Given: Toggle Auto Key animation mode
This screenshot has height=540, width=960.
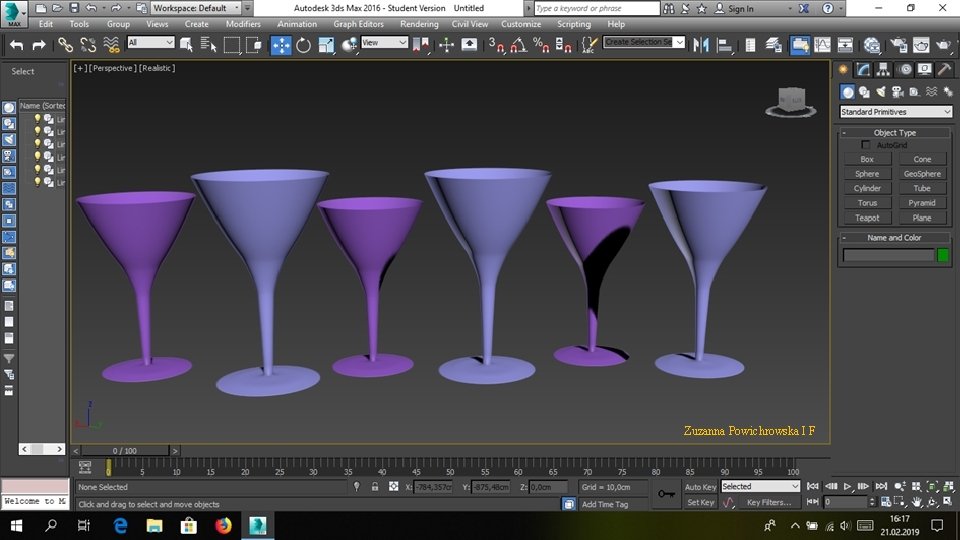Looking at the screenshot, I should [700, 487].
